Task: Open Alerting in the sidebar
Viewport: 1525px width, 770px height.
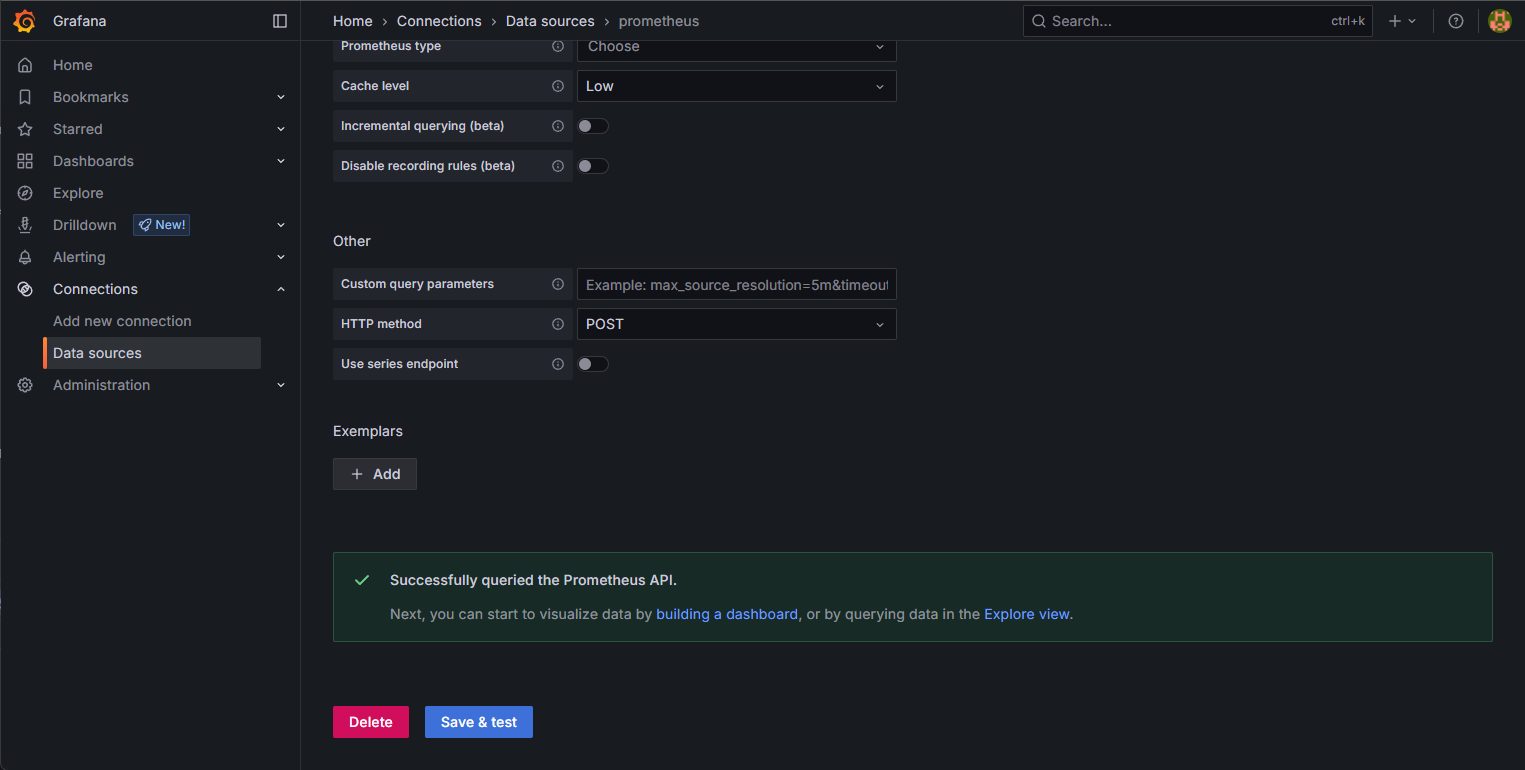Action: point(79,257)
